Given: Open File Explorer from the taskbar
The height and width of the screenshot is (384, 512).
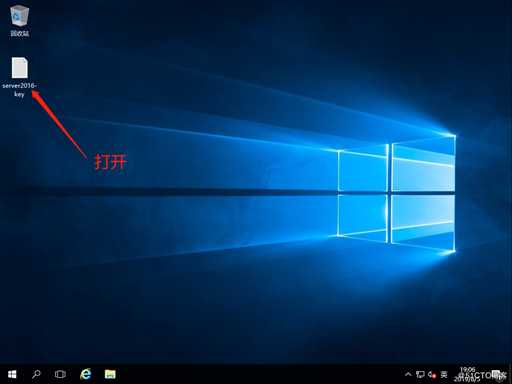Looking at the screenshot, I should (x=110, y=374).
